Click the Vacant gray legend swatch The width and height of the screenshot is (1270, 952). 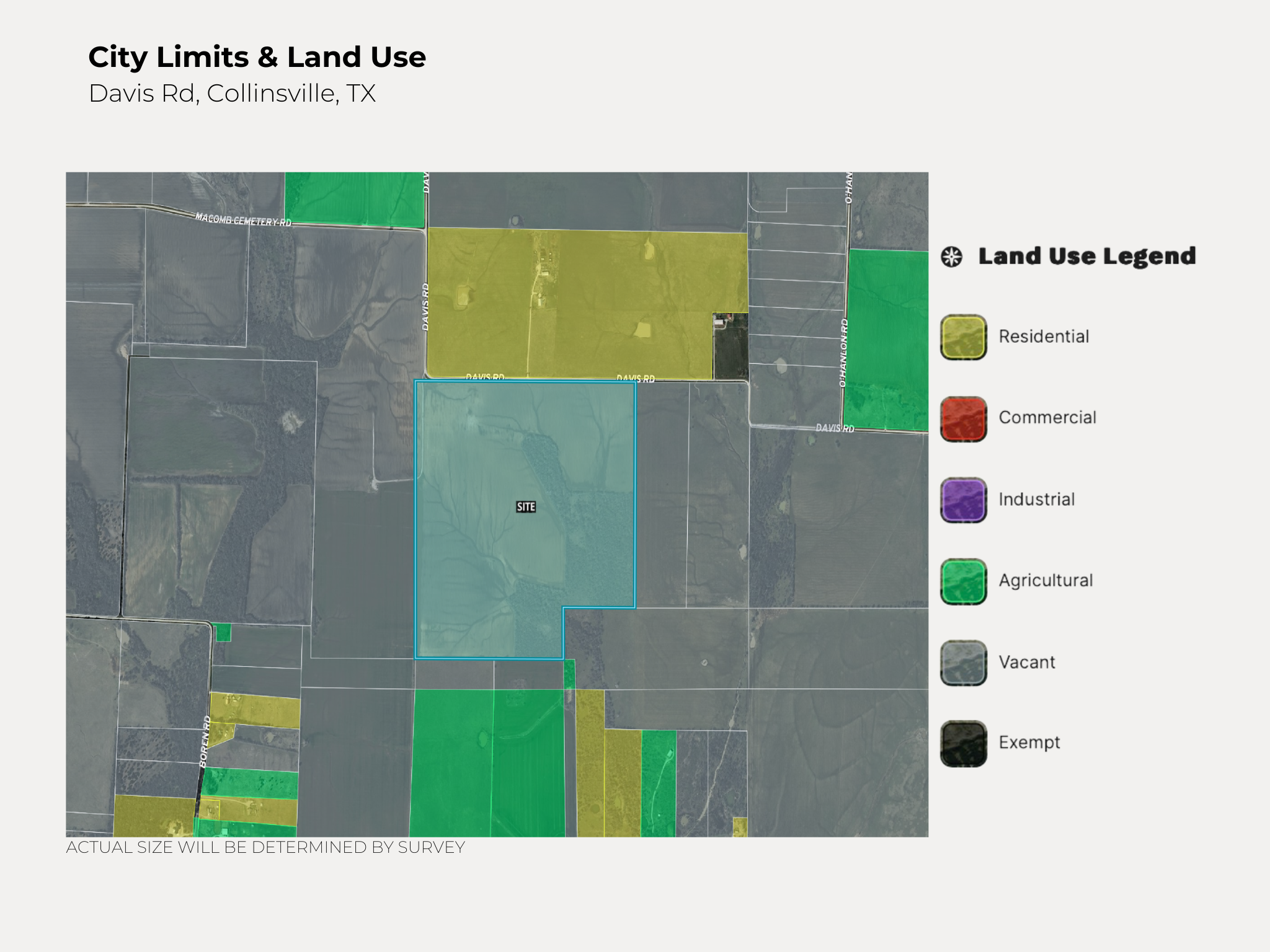963,663
